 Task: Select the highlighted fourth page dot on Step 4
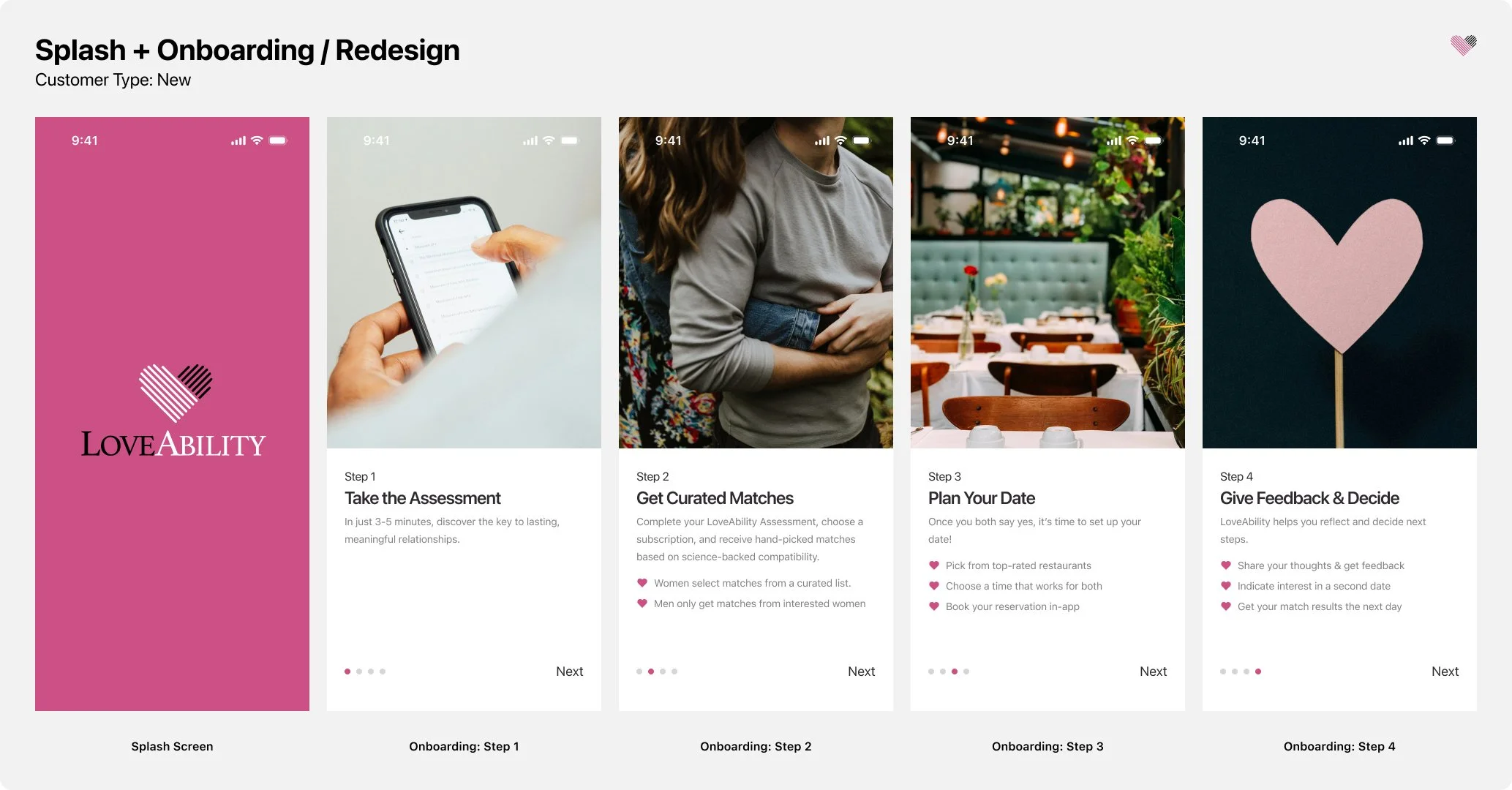coord(1258,671)
